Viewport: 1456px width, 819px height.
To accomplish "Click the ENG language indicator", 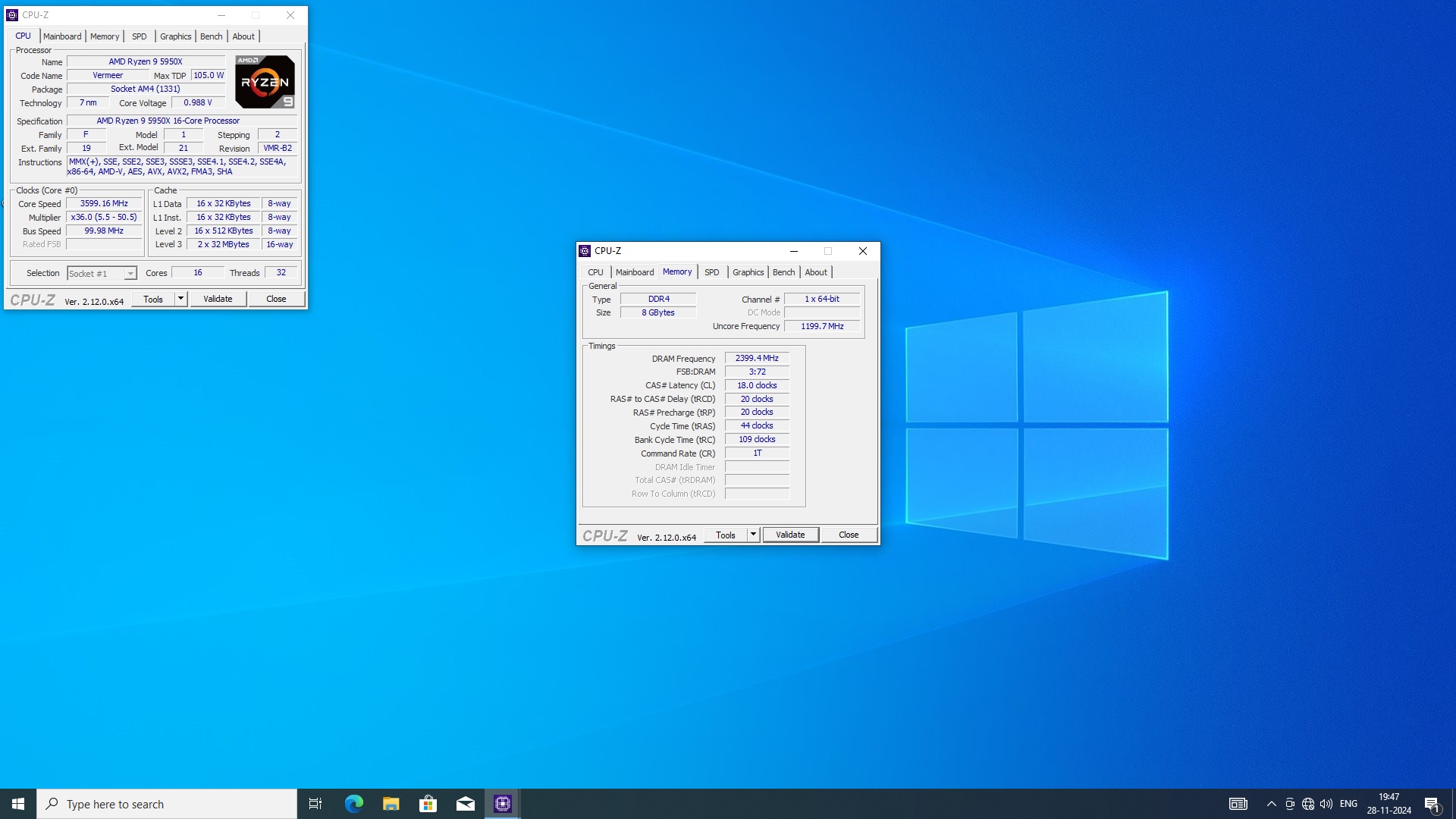I will point(1348,804).
